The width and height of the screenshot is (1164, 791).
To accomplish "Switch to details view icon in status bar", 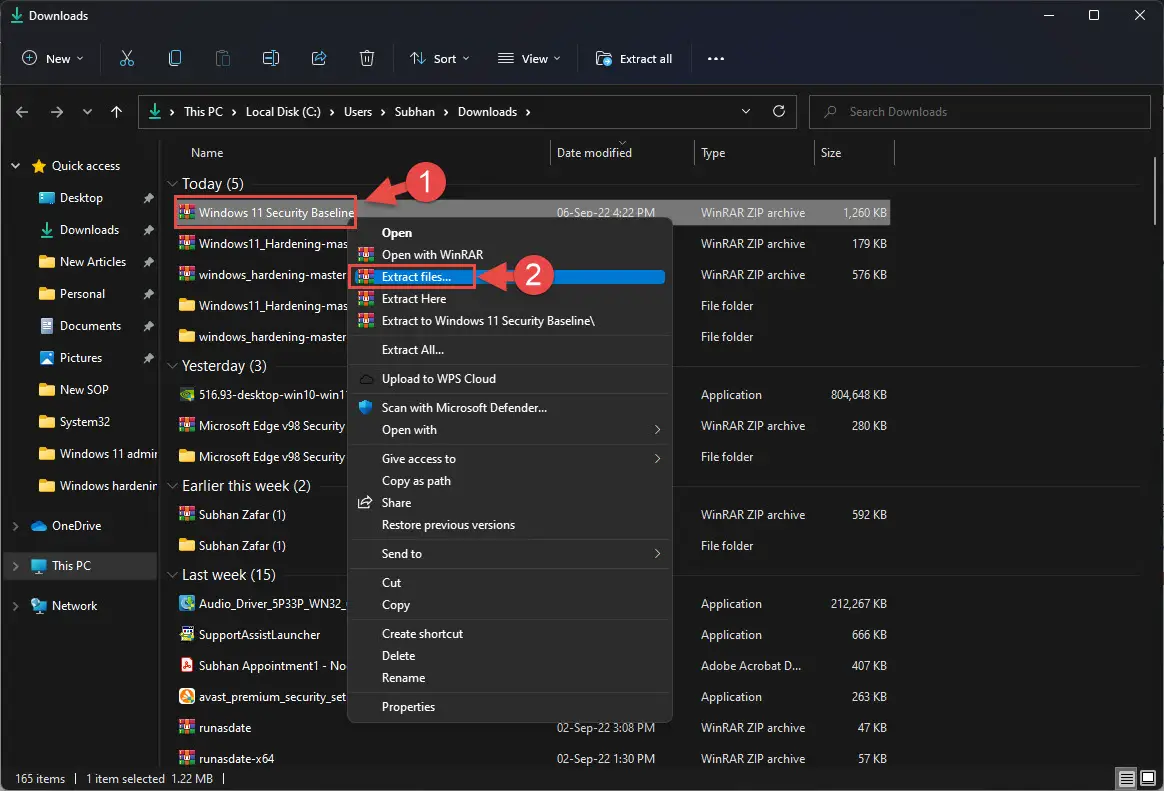I will point(1126,778).
